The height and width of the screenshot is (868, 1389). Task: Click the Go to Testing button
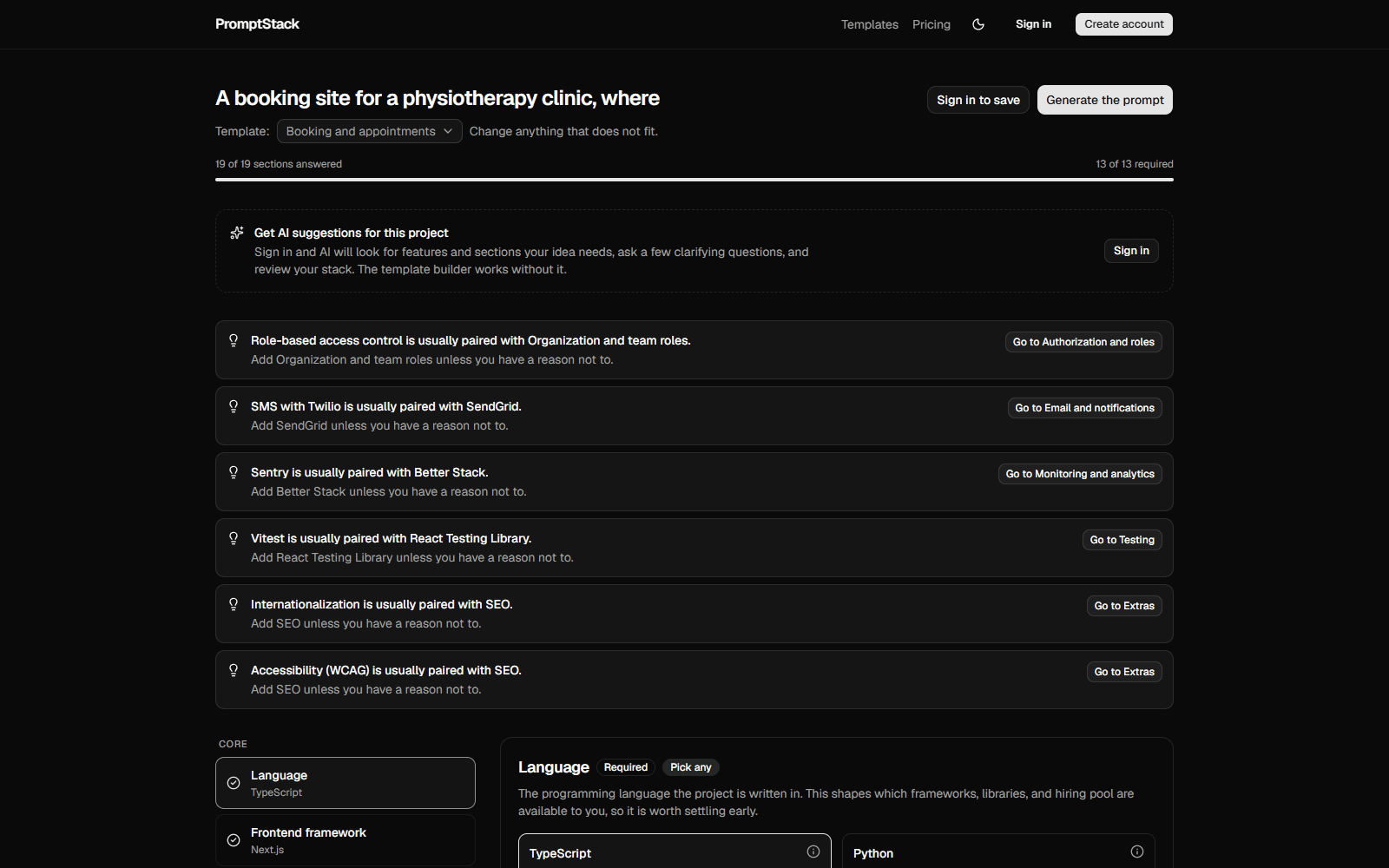click(1122, 540)
